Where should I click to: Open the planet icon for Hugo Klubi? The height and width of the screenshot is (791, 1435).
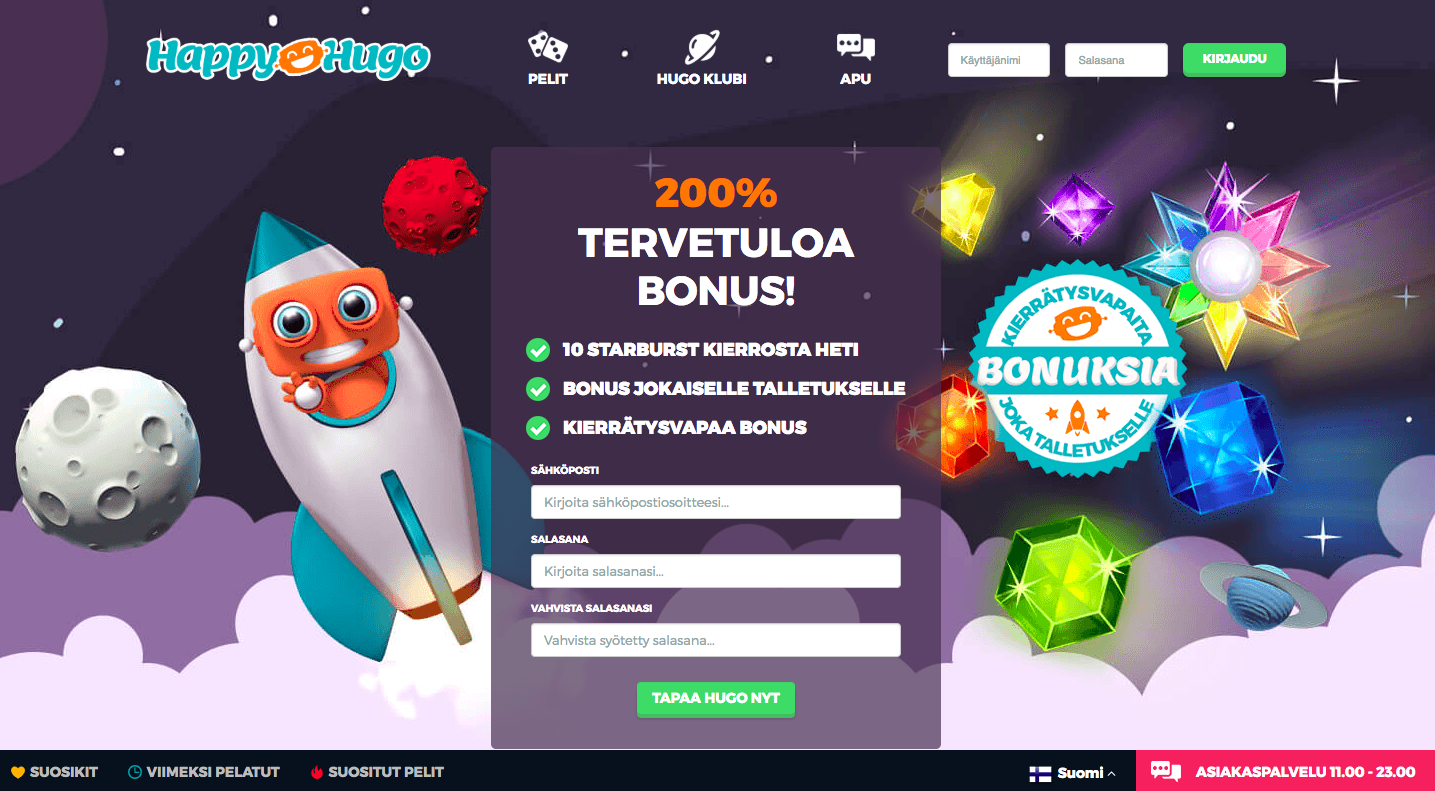702,47
